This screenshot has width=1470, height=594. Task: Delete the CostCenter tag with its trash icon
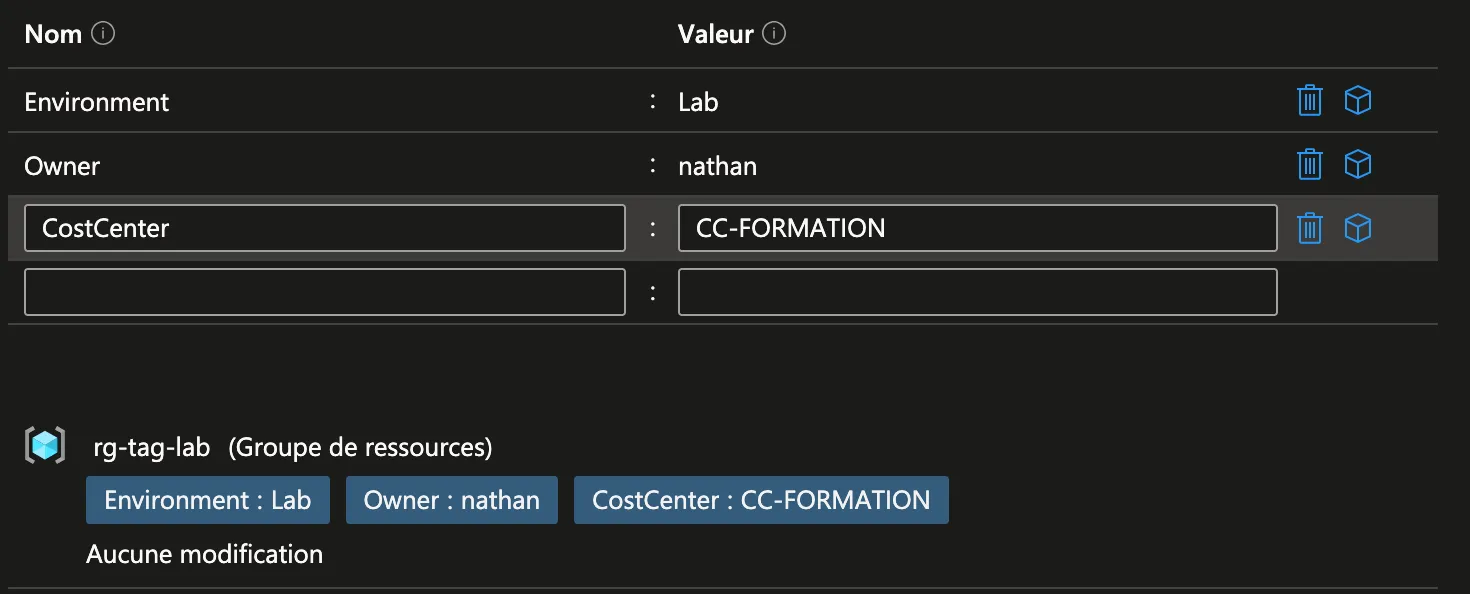[x=1309, y=228]
